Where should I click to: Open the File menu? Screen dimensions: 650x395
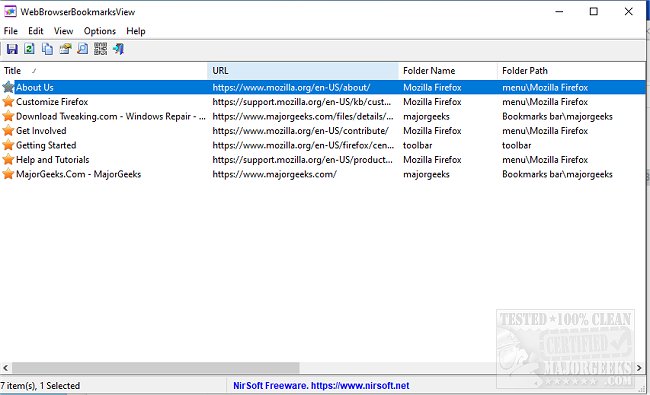click(11, 31)
